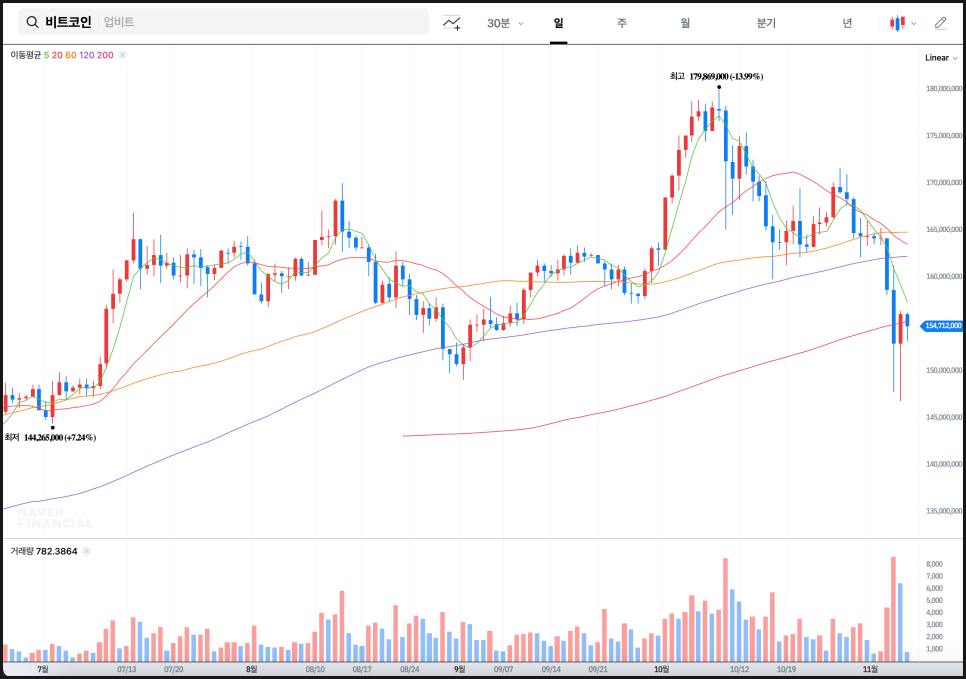Click the candlestick chart type icon
Screen dimensions: 966x679
point(898,22)
